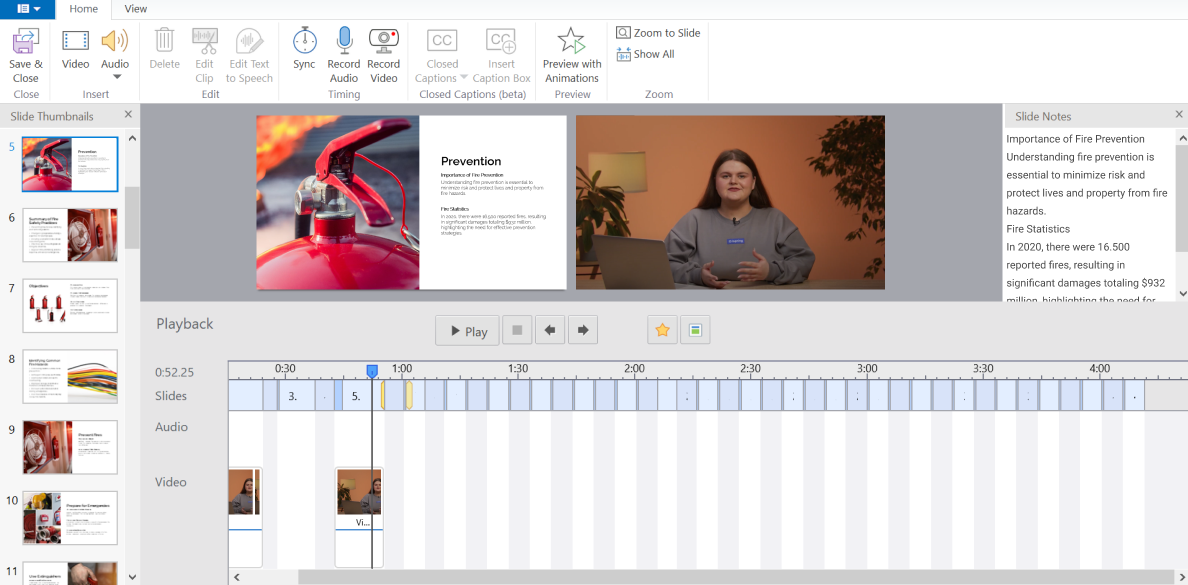This screenshot has width=1188, height=585.
Task: Click the presenter video preview
Action: (x=730, y=202)
